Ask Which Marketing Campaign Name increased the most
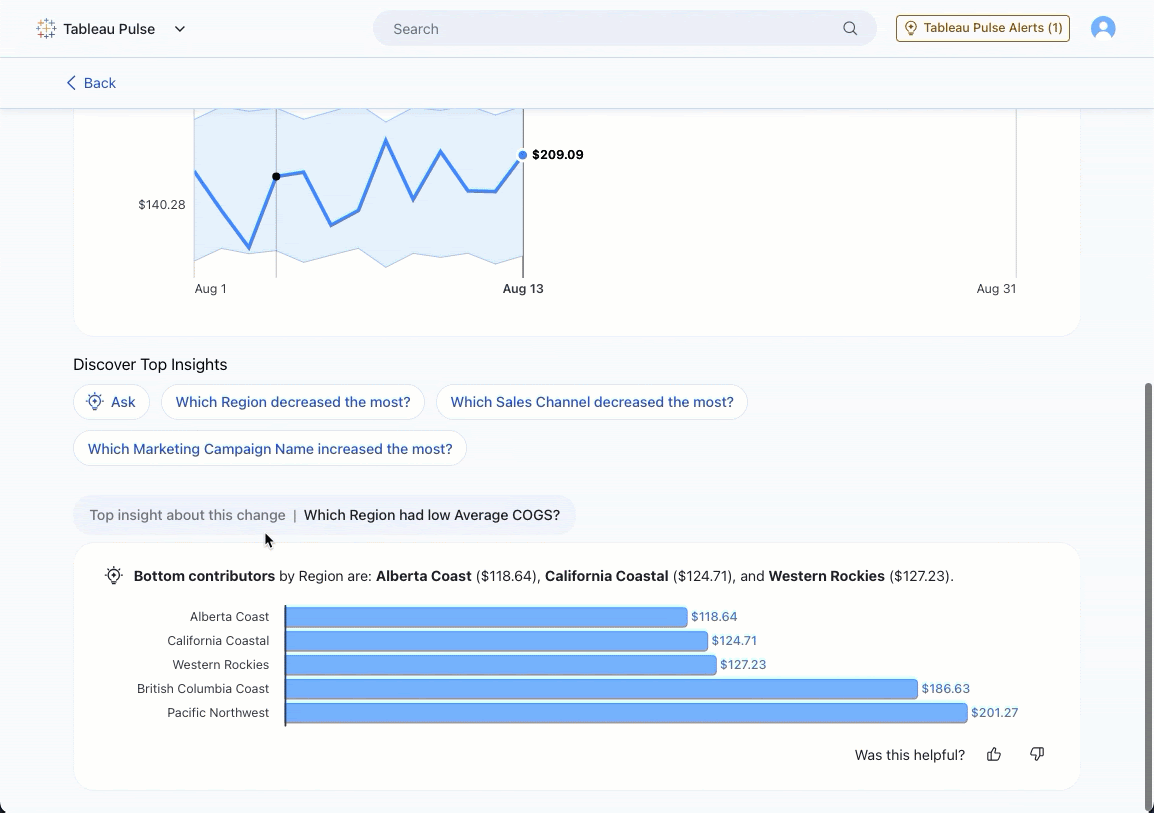This screenshot has height=813, width=1154. pos(270,448)
